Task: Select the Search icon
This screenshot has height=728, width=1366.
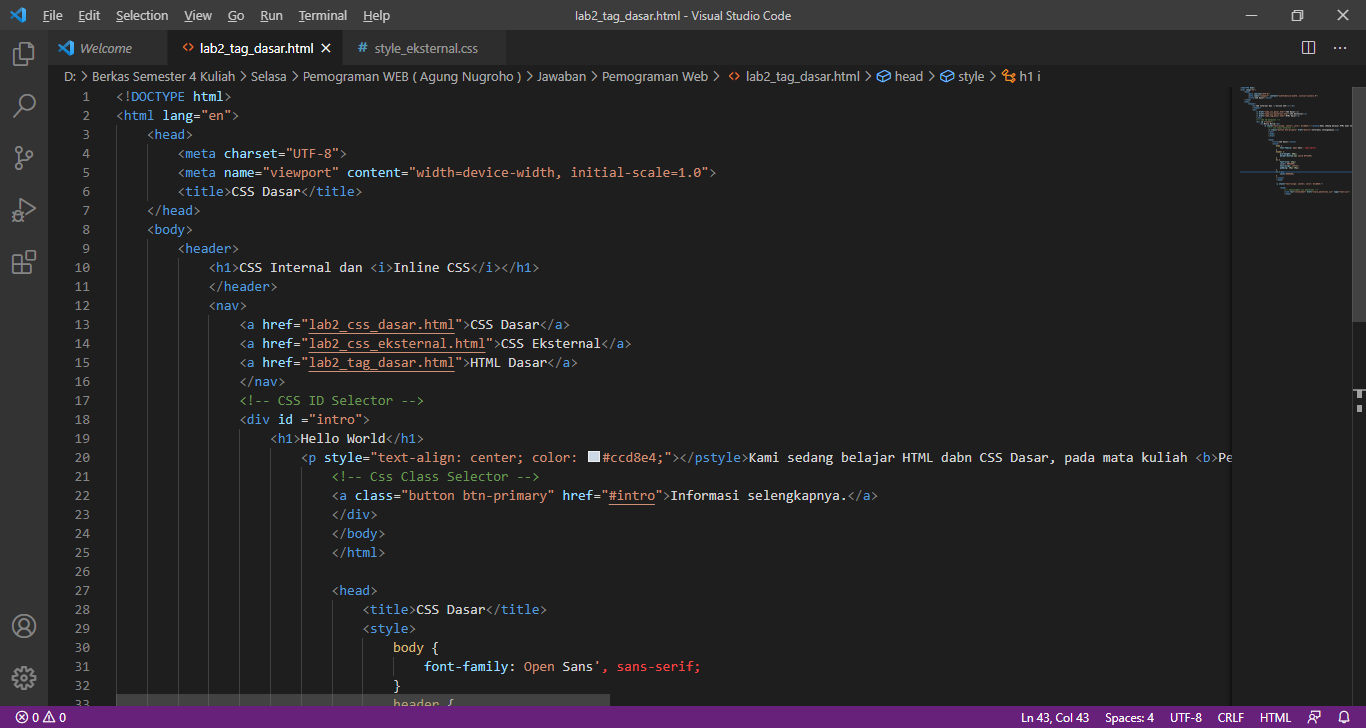Action: point(24,106)
